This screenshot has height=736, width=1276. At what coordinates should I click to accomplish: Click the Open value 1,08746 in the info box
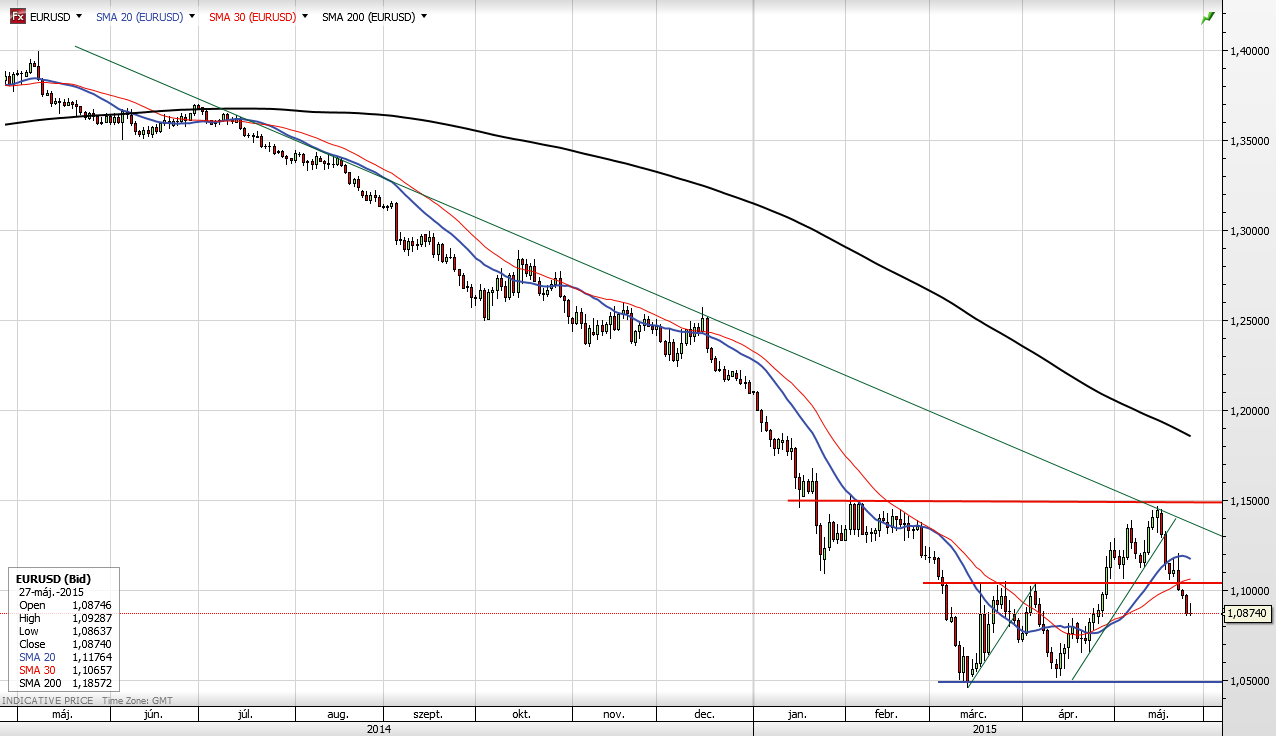pos(91,605)
